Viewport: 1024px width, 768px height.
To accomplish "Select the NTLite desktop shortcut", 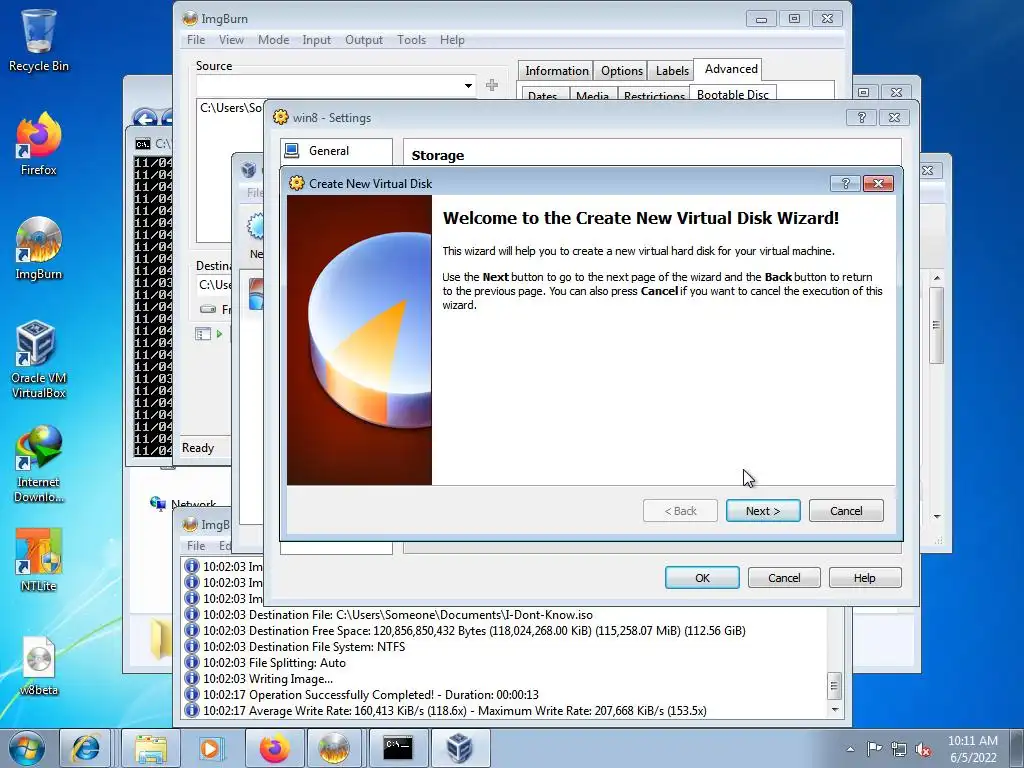I will pos(39,560).
